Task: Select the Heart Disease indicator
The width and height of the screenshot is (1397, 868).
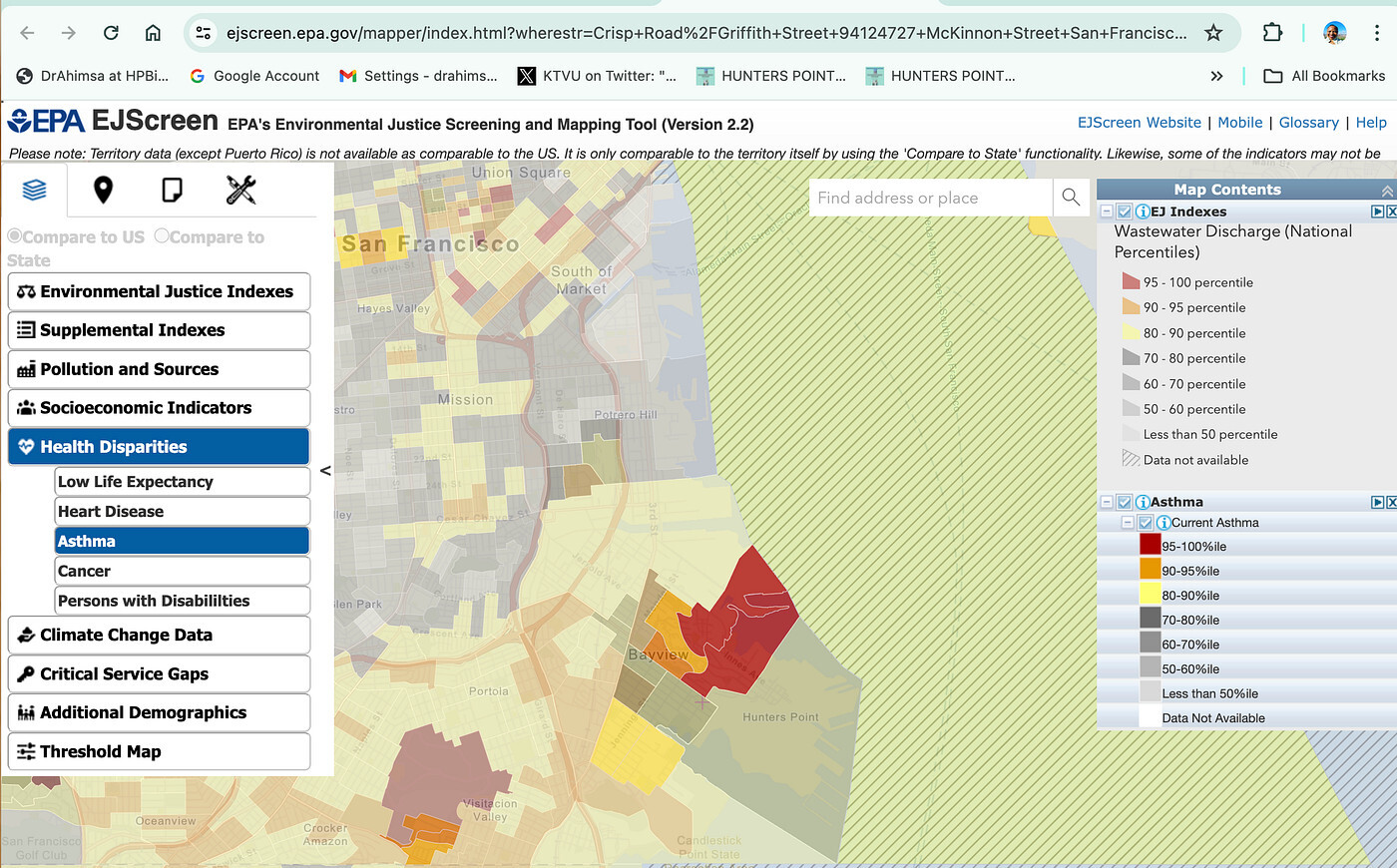Action: point(183,512)
